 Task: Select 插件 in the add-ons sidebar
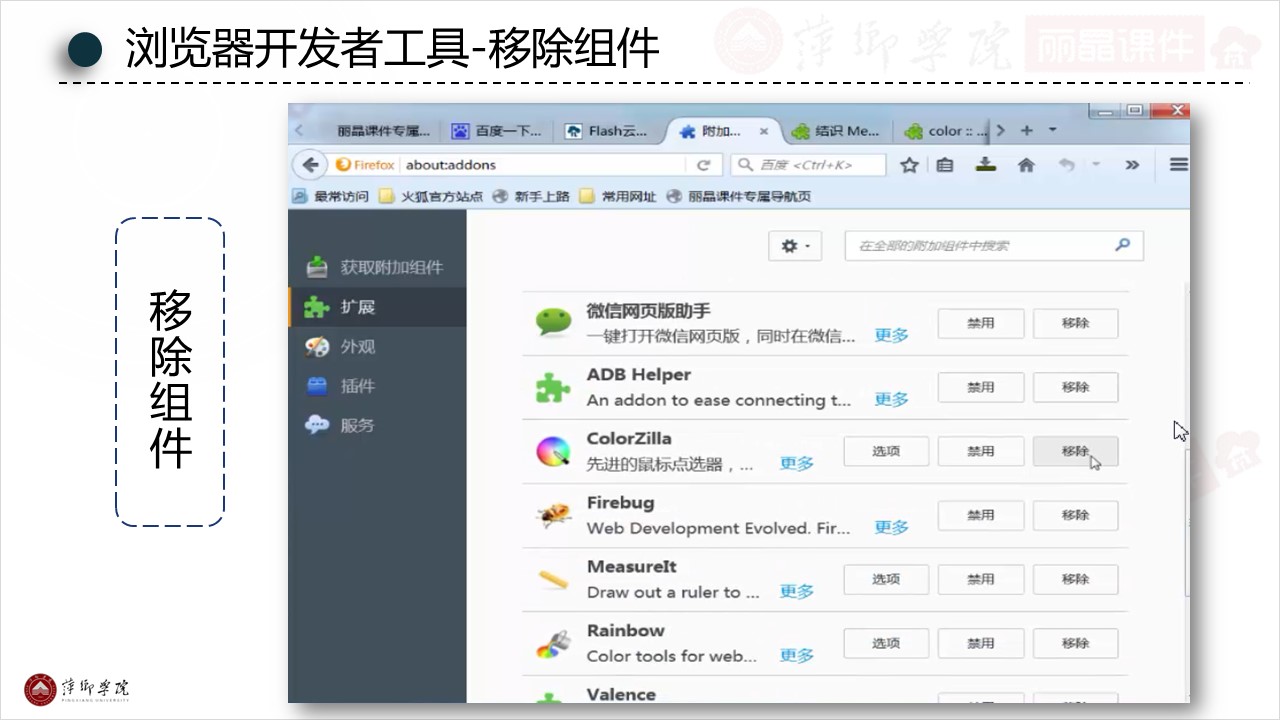(377, 386)
